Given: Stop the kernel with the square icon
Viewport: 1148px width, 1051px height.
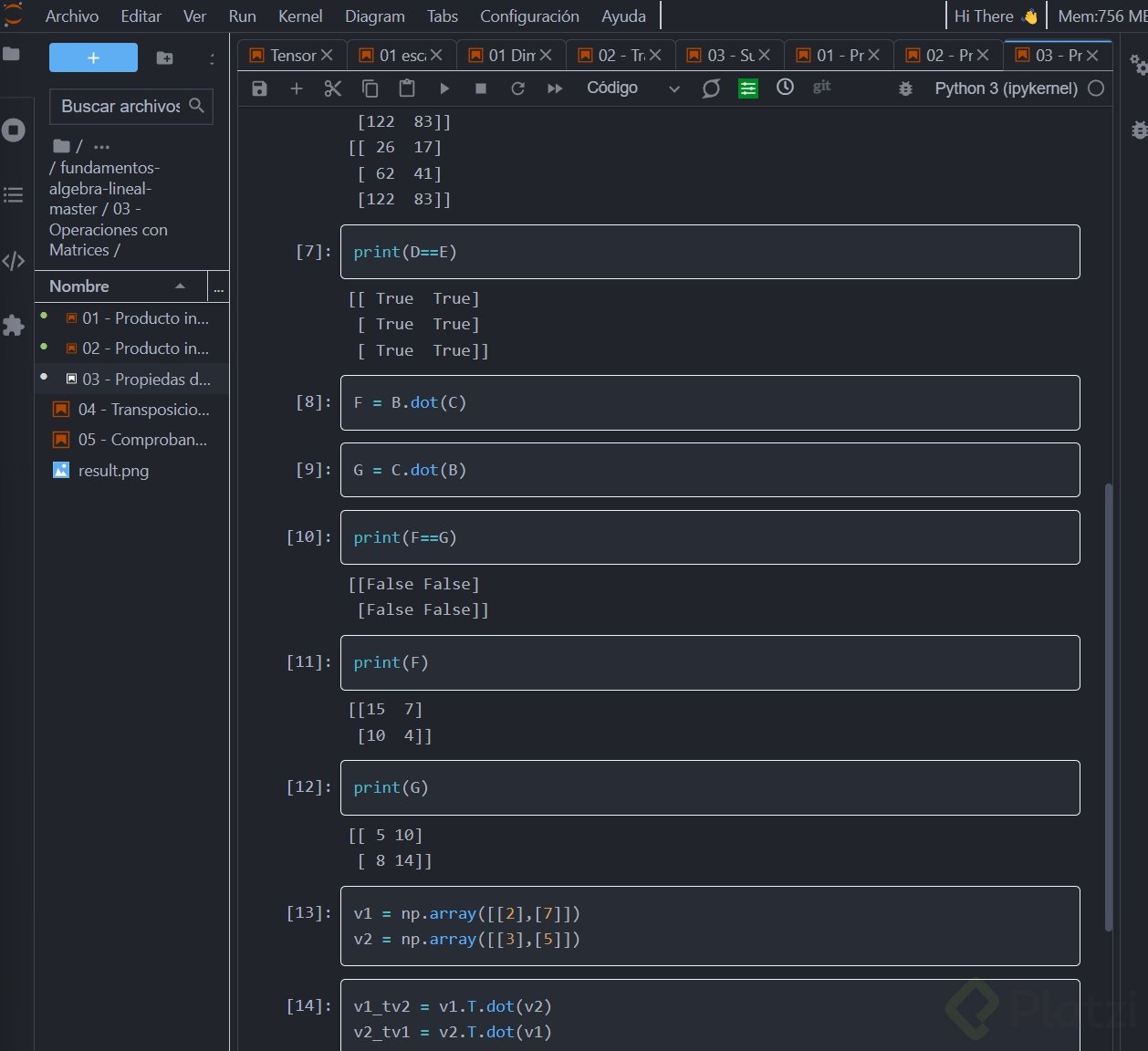Looking at the screenshot, I should tap(481, 88).
